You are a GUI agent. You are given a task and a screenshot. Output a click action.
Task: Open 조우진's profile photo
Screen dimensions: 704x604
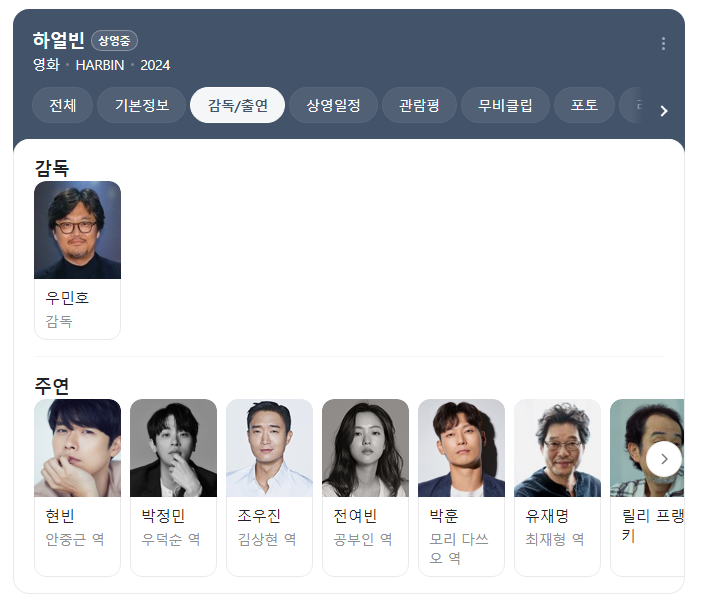point(269,448)
